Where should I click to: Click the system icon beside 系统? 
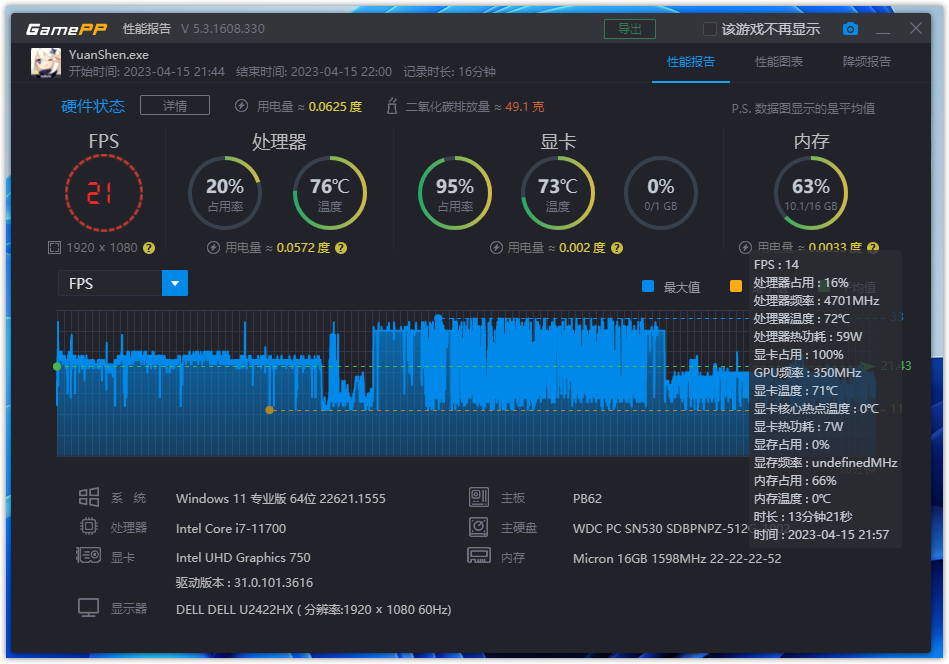[x=89, y=498]
